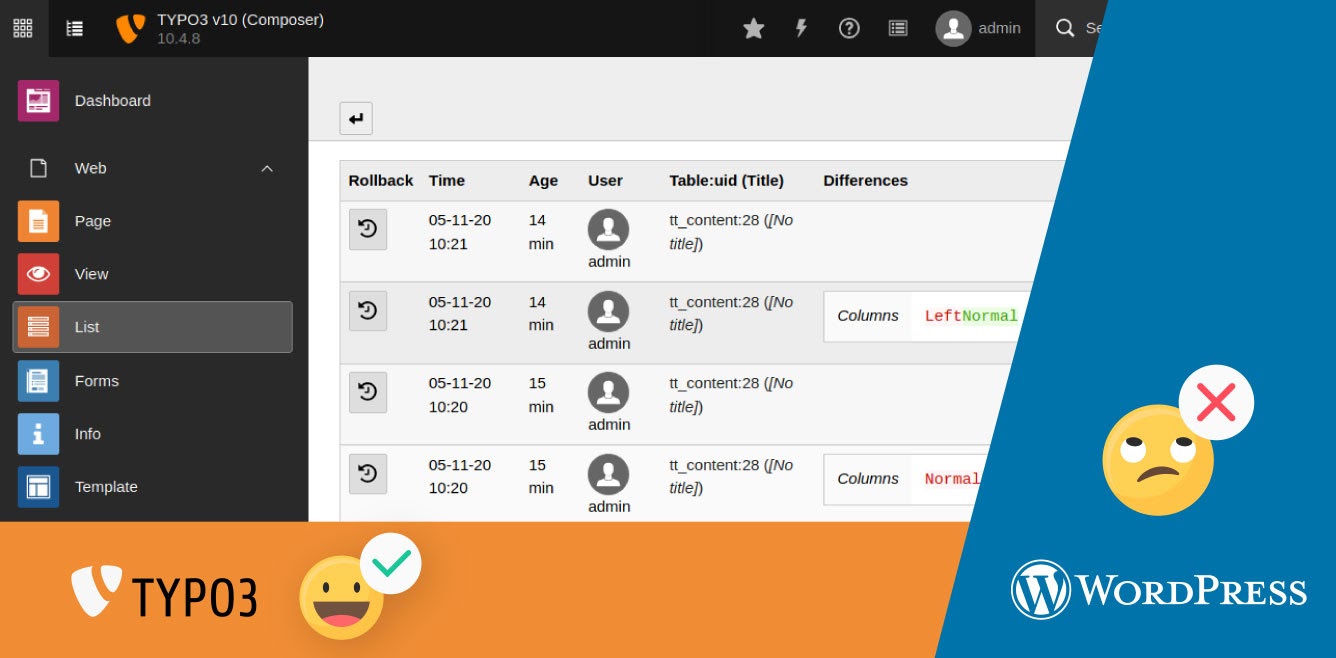Viewport: 1336px width, 658px height.
Task: Open the View module
Action: point(91,274)
